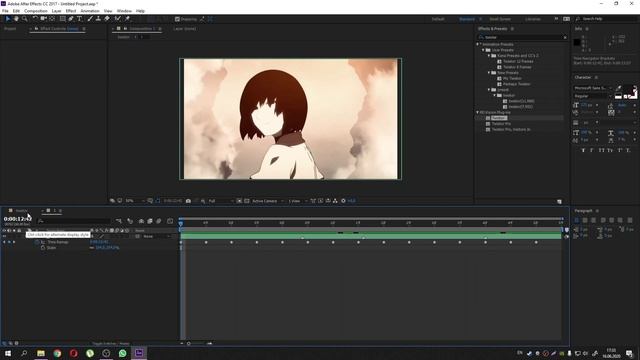Screen dimensions: 640x360
Task: Click the eyedropper in Character panel
Action: pos(618,88)
